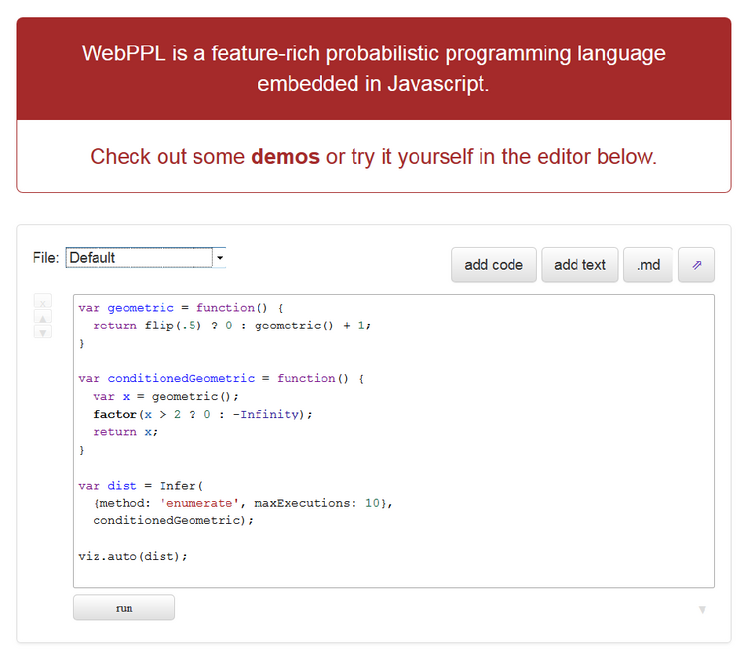Move code block up with arrow icon
744x658 pixels.
(43, 317)
